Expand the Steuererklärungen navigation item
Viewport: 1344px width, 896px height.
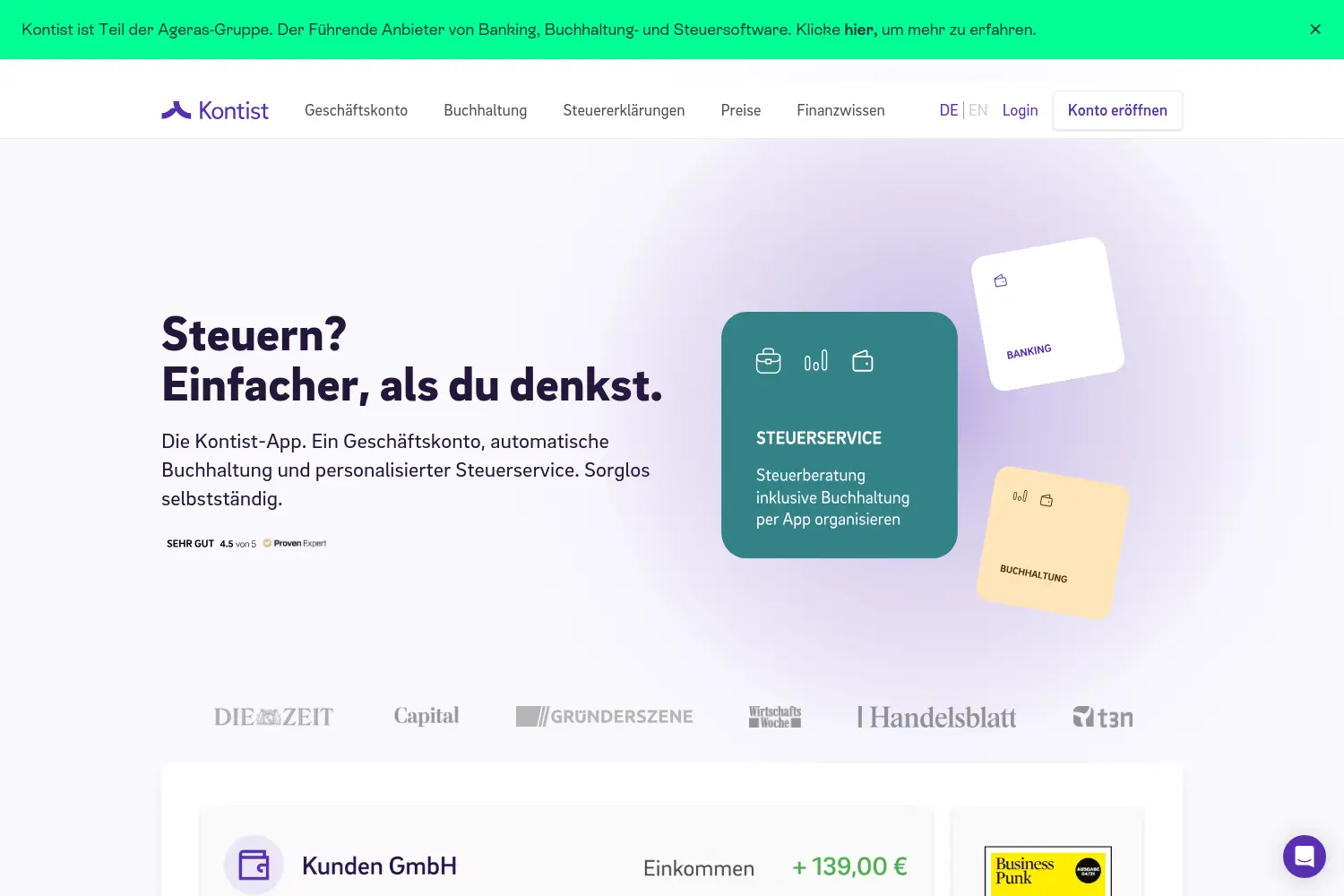(x=624, y=110)
